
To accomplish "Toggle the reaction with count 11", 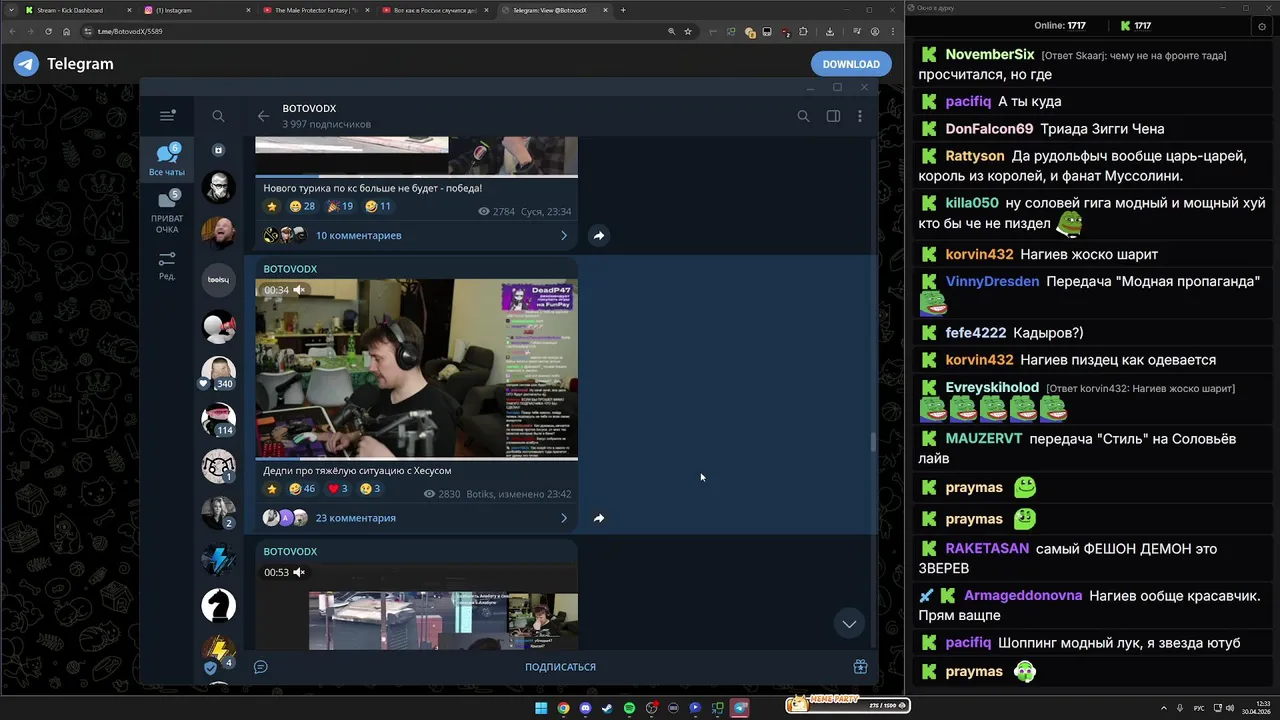I will 378,206.
